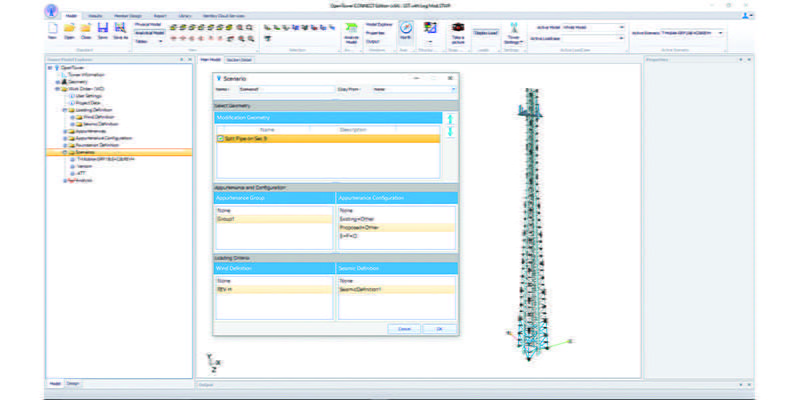This screenshot has height=400, width=800.
Task: Click the Take a picture camera icon
Action: click(457, 33)
